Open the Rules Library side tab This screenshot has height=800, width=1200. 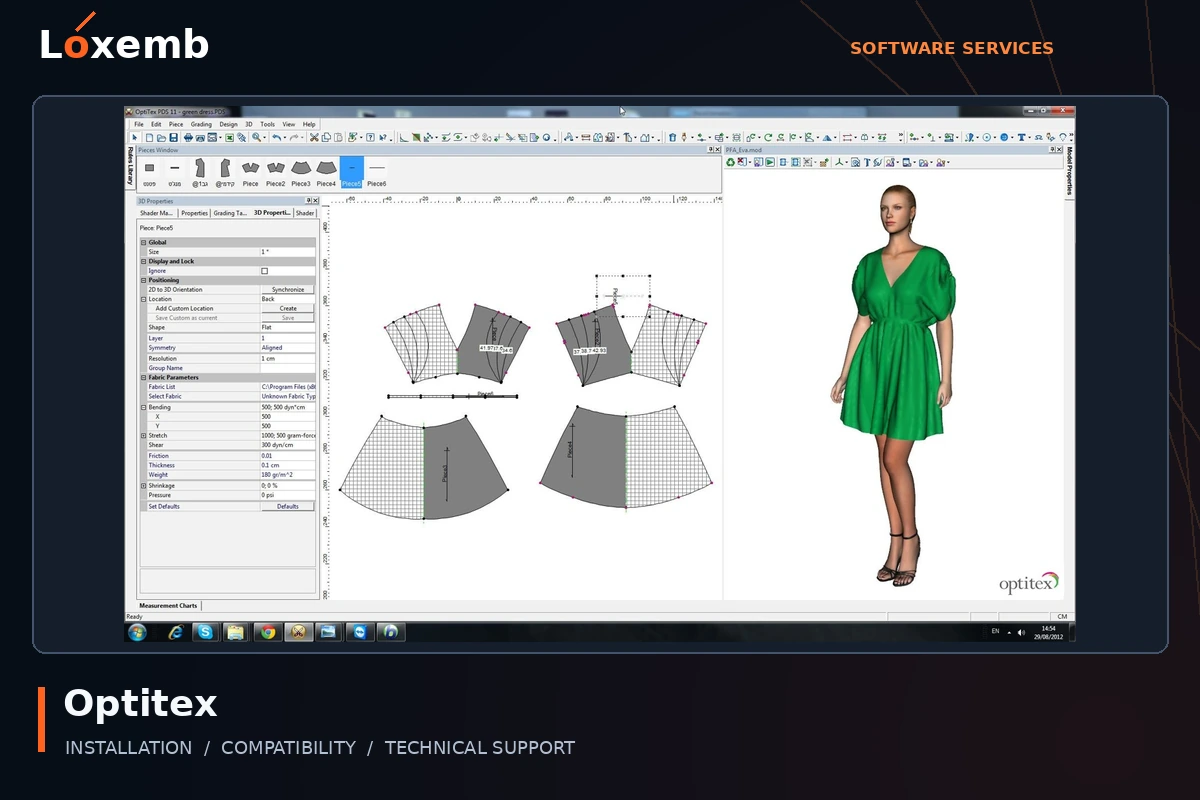click(130, 165)
